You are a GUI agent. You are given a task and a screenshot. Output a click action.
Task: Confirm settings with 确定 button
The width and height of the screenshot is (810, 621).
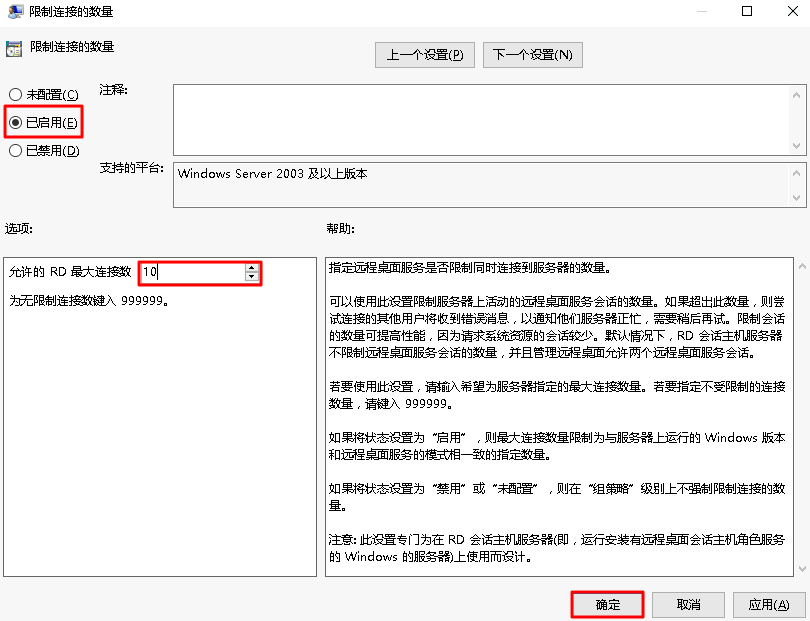click(607, 605)
